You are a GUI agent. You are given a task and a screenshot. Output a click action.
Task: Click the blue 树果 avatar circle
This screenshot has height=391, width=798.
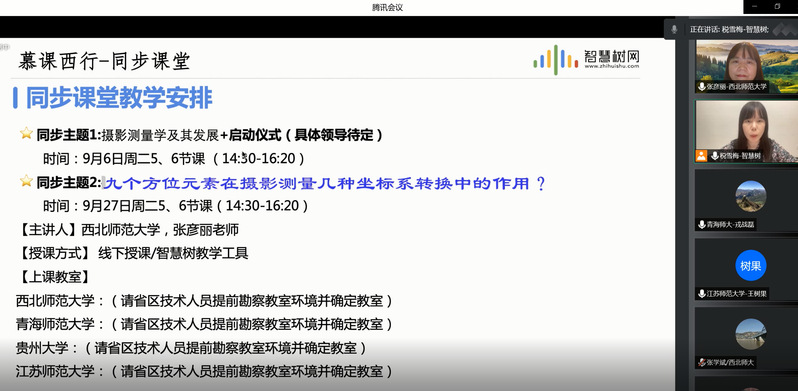(751, 266)
